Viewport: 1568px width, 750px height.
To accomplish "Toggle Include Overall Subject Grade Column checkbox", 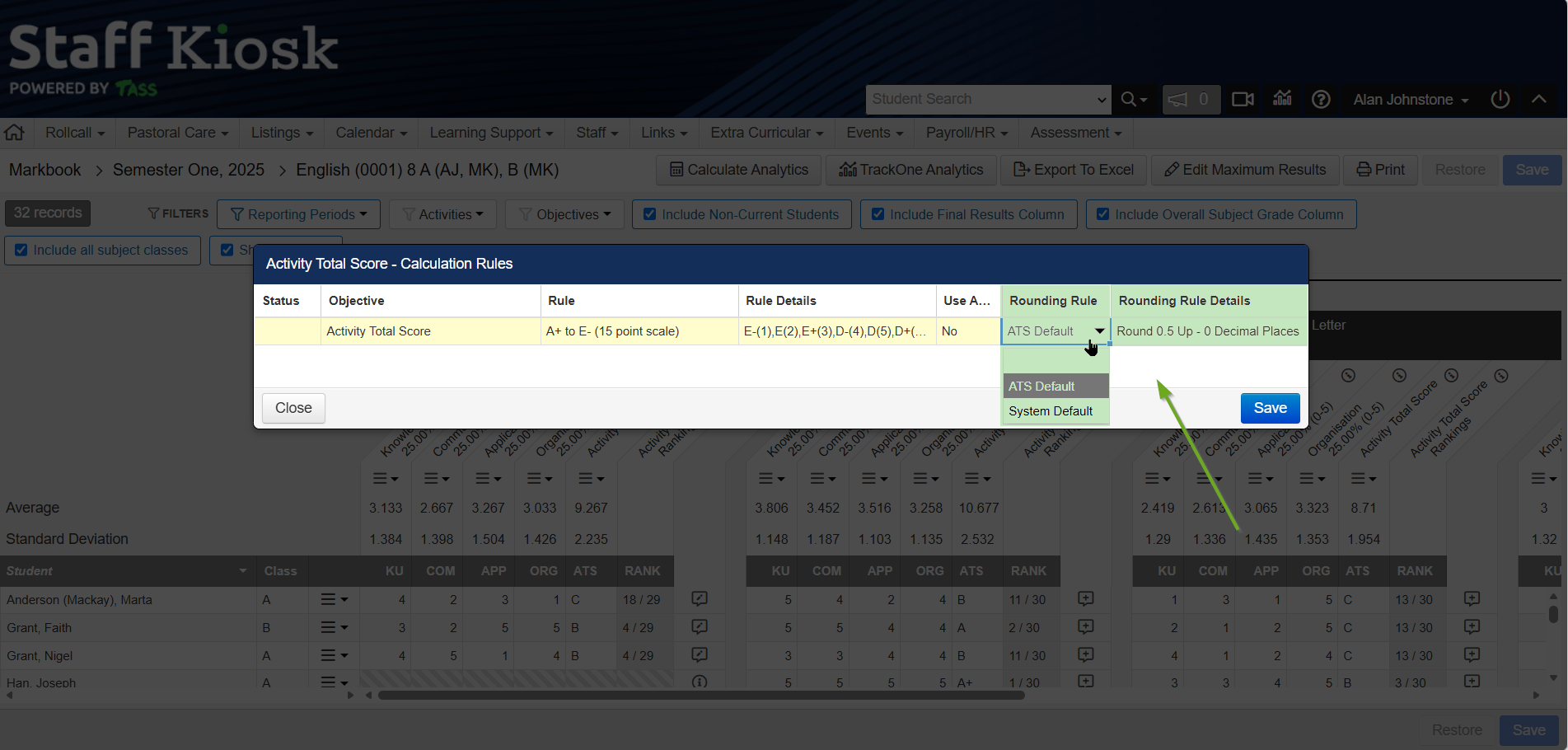I will [1103, 214].
